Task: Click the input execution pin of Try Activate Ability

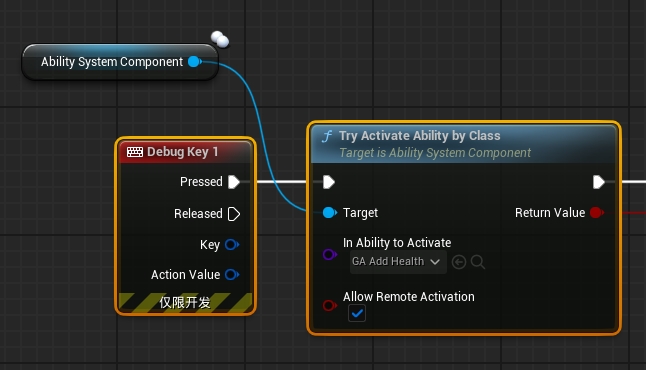Action: point(328,182)
